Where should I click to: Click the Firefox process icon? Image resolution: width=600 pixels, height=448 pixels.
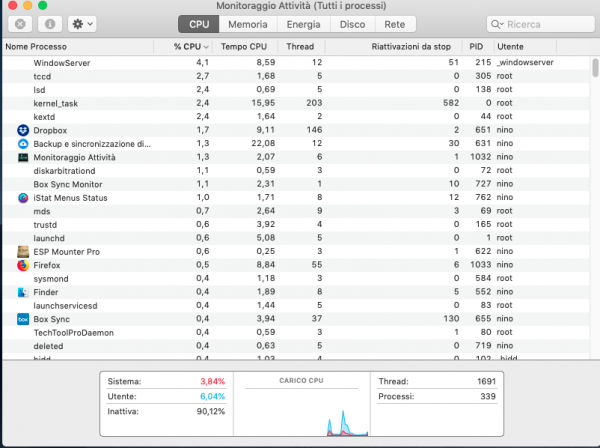click(23, 265)
